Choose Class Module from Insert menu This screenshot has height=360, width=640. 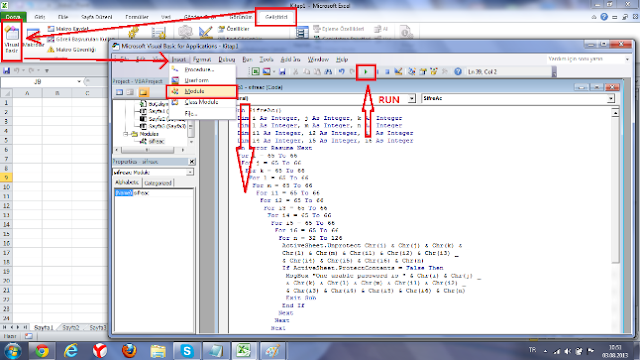click(202, 102)
